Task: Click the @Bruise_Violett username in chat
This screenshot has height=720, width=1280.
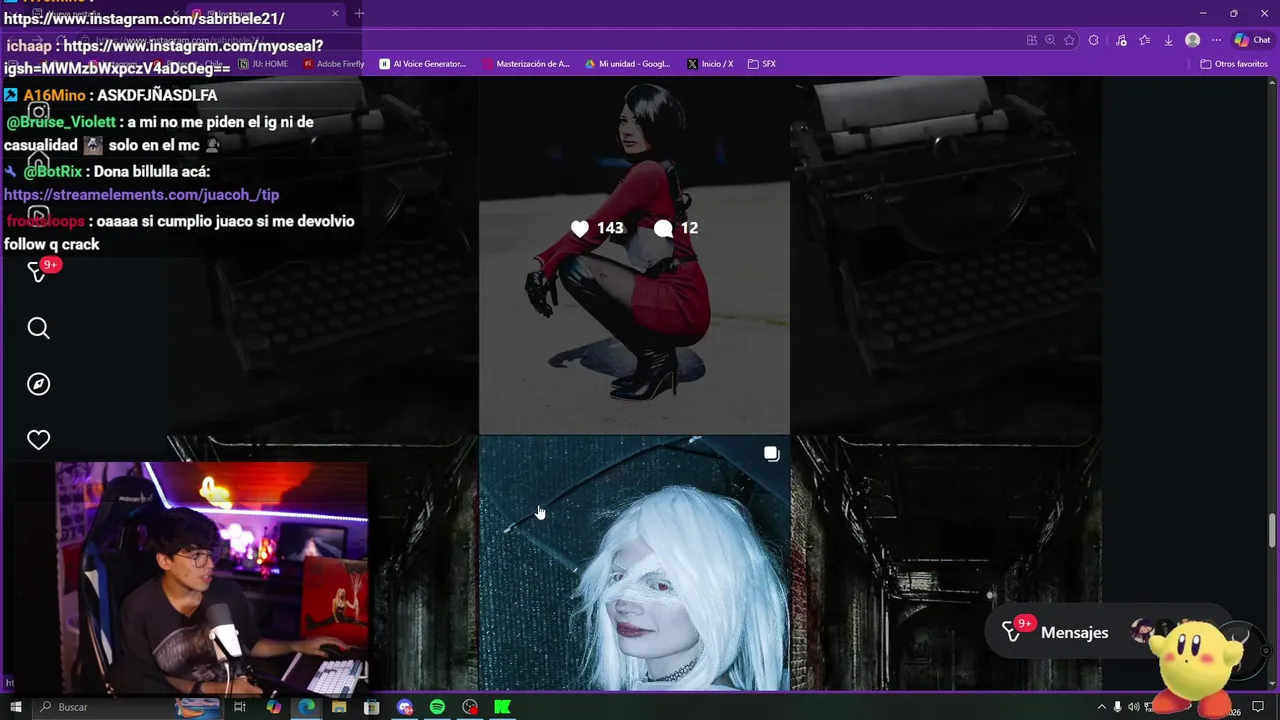Action: point(61,122)
